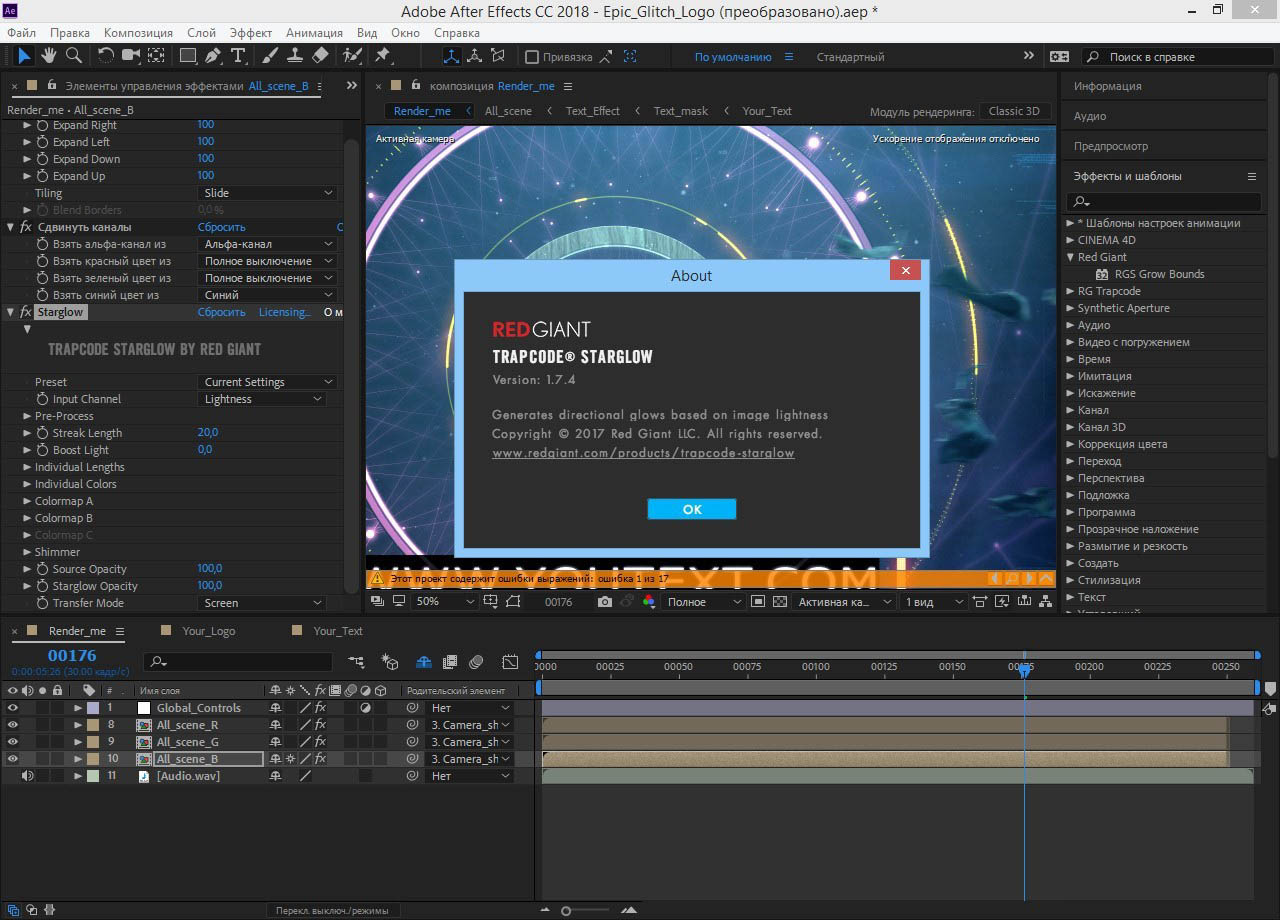Viewport: 1280px width, 920px height.
Task: Select the Hand tool
Action: (x=51, y=56)
